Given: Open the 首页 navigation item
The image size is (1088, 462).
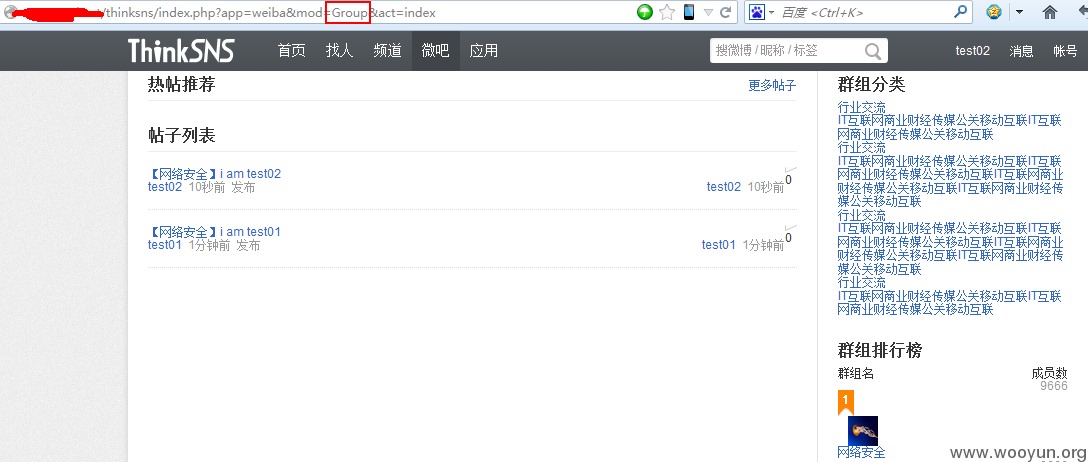Looking at the screenshot, I should pos(291,51).
